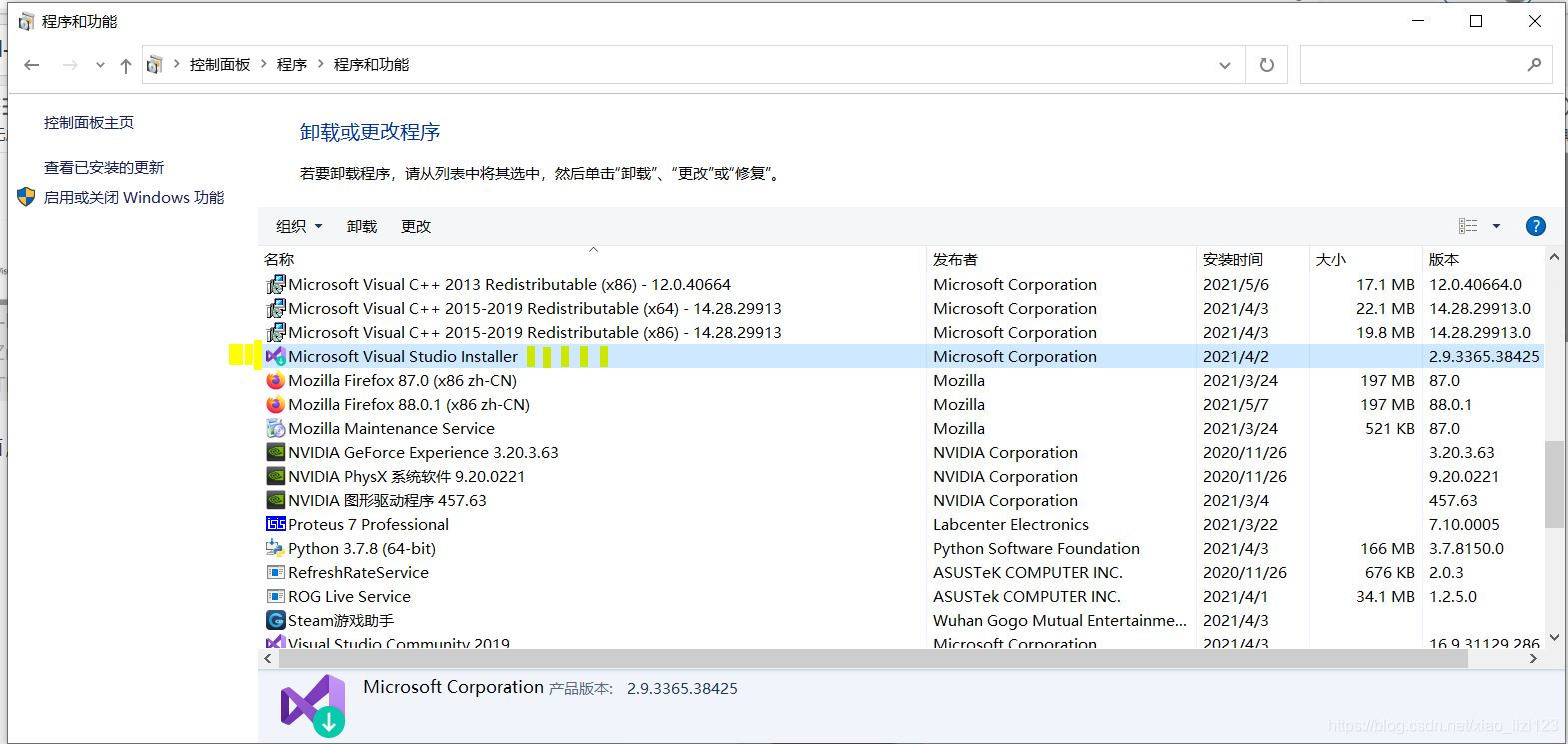This screenshot has height=744, width=1568.
Task: Open 控制面板主页 link
Action: (x=89, y=123)
